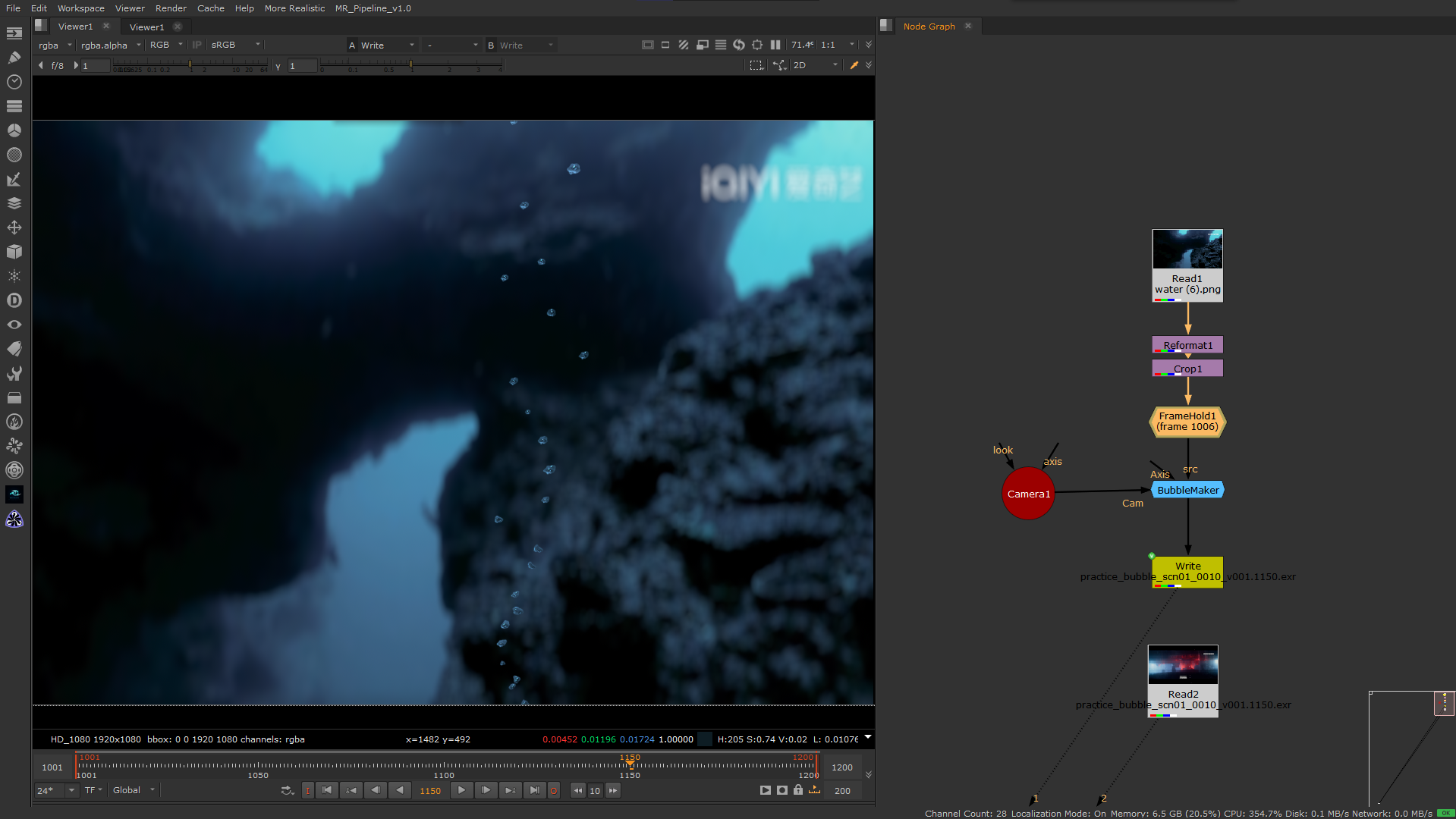
Task: Select the orange color picker pen icon
Action: [854, 65]
